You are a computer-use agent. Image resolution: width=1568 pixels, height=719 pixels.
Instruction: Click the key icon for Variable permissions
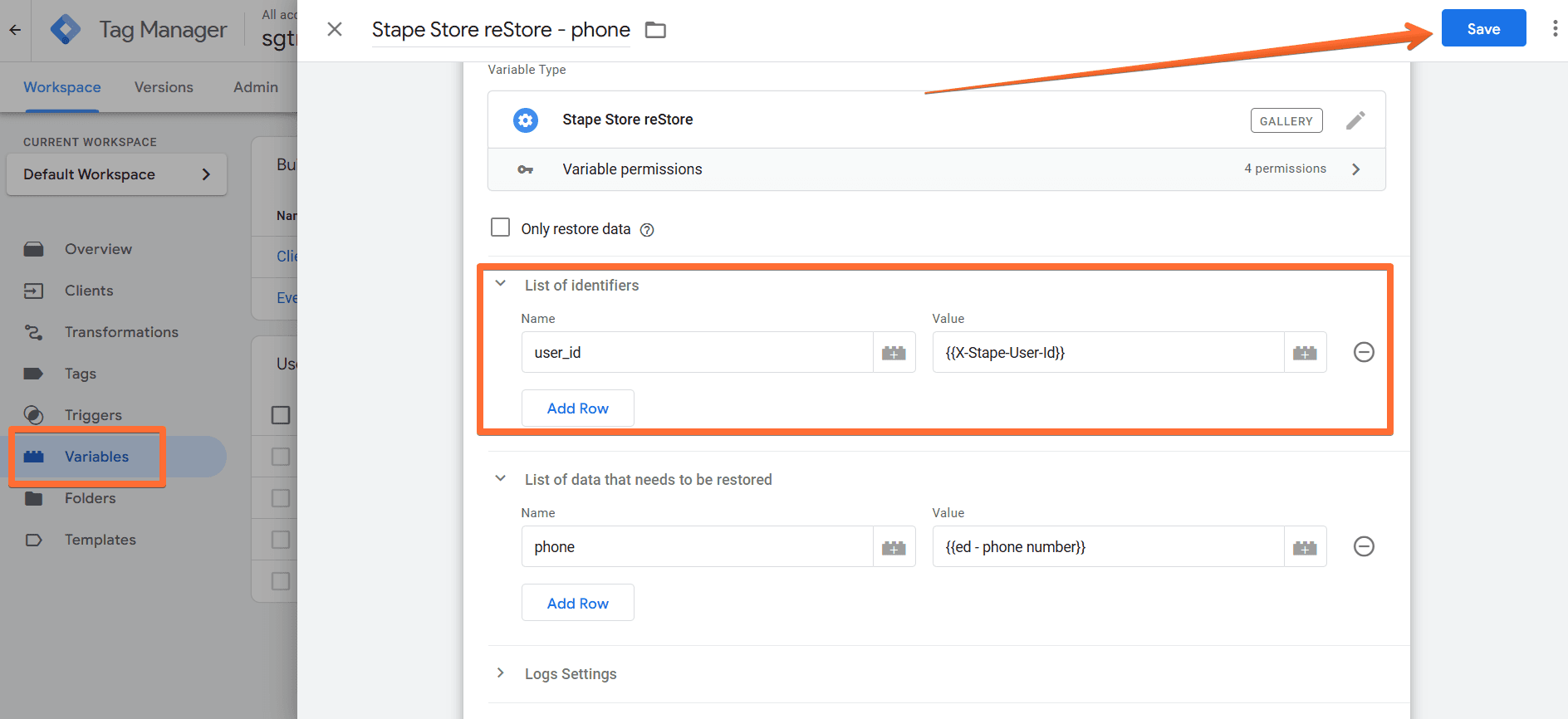coord(526,169)
